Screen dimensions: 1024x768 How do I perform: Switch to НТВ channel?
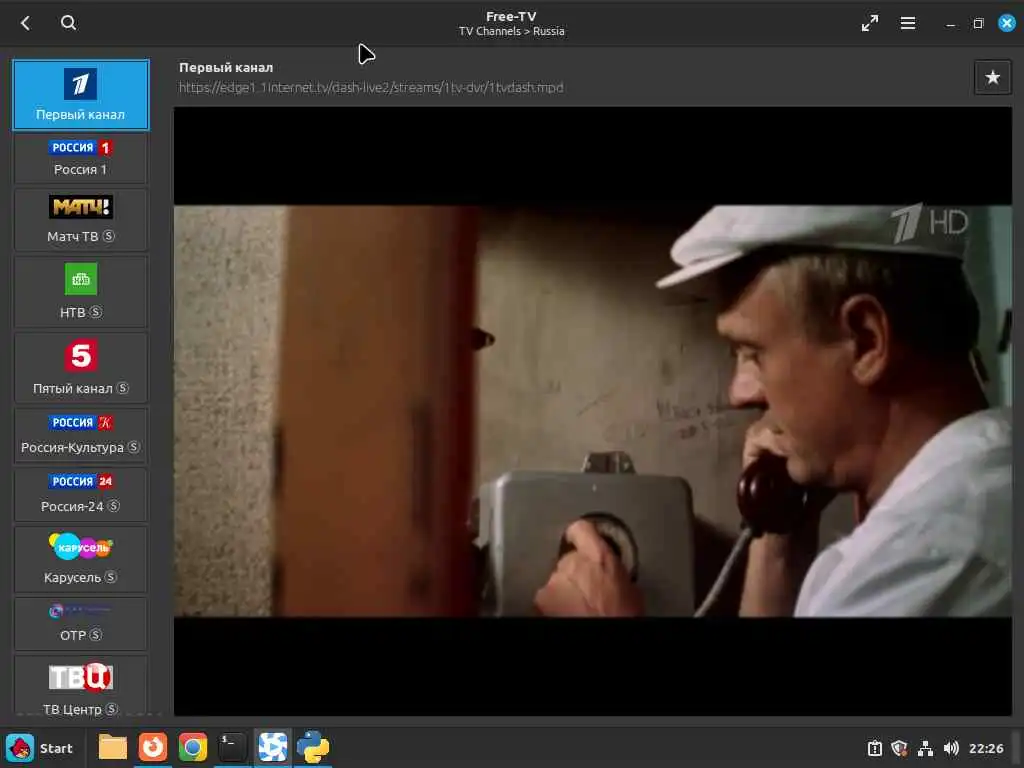click(81, 291)
